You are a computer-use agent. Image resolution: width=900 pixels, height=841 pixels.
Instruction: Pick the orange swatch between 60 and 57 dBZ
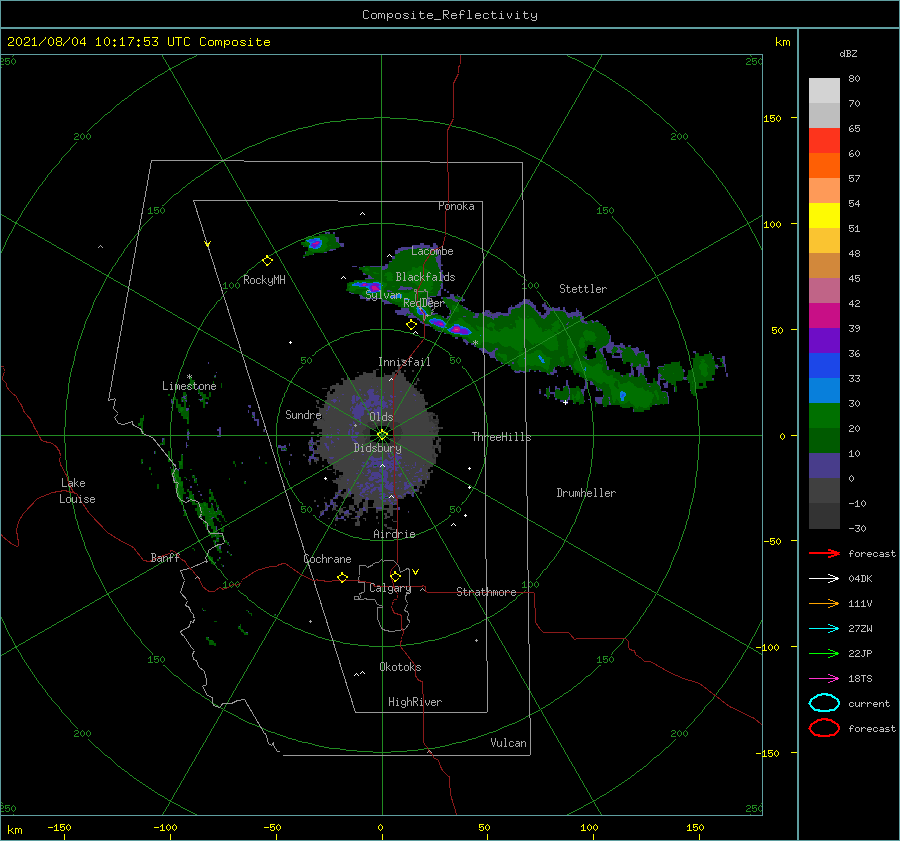tap(824, 166)
